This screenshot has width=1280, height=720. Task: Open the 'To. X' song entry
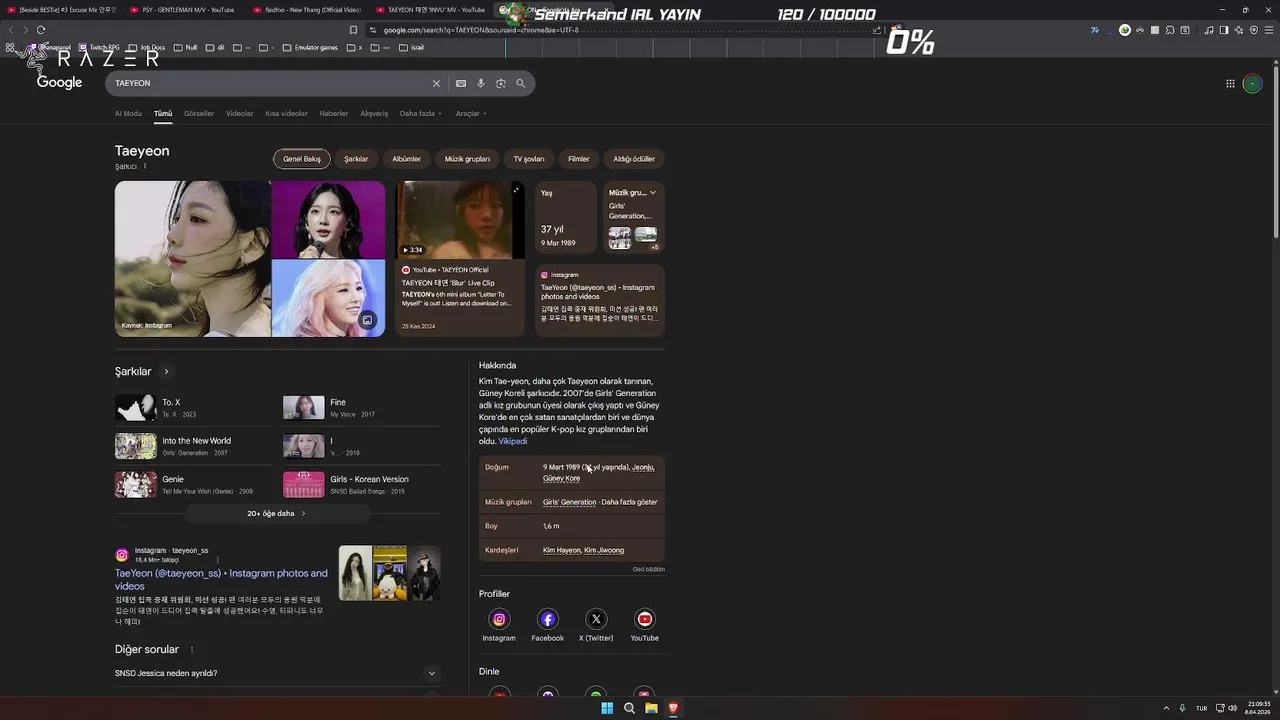[x=193, y=407]
